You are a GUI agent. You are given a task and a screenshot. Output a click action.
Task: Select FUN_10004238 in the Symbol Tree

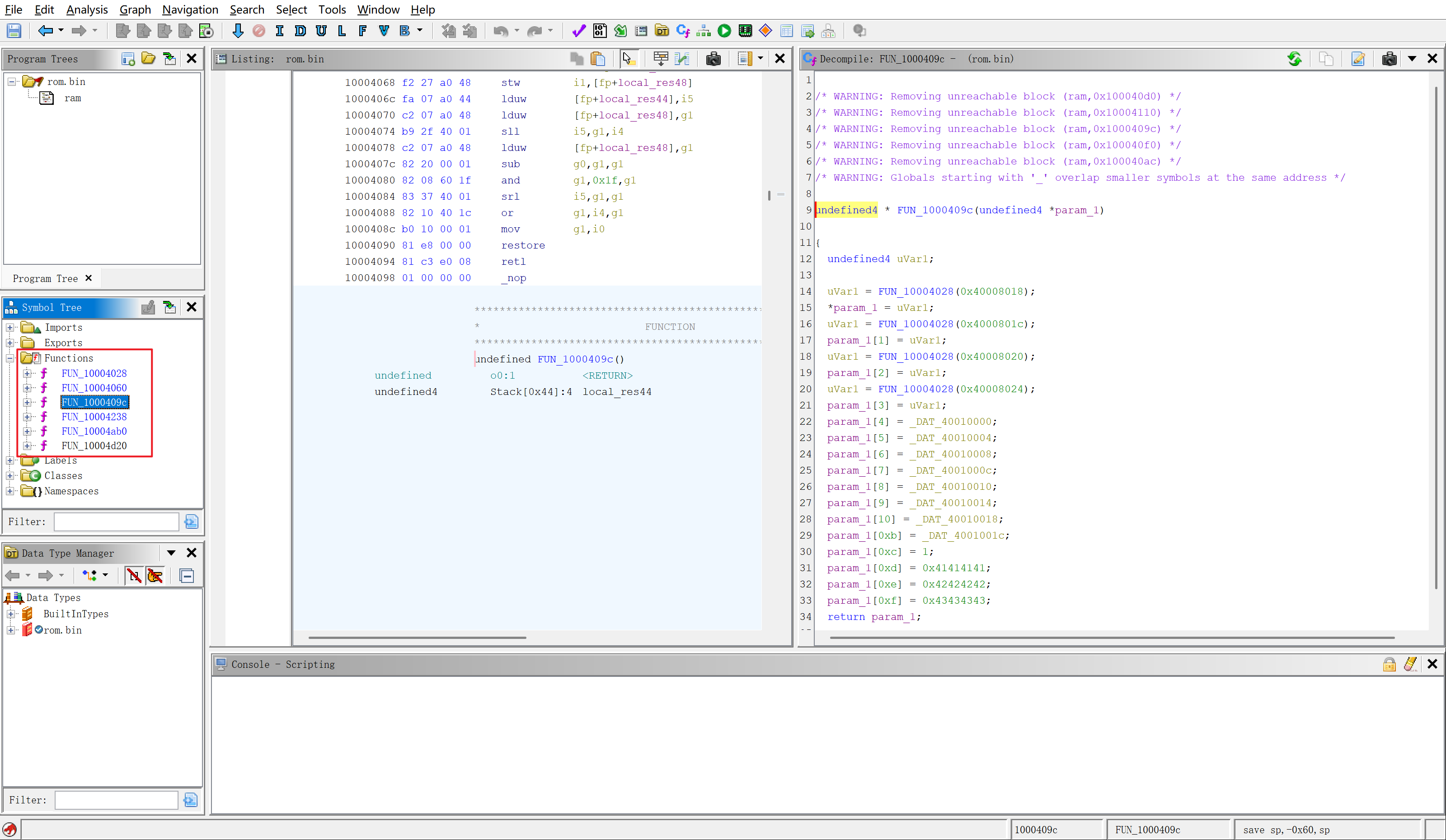click(x=94, y=417)
